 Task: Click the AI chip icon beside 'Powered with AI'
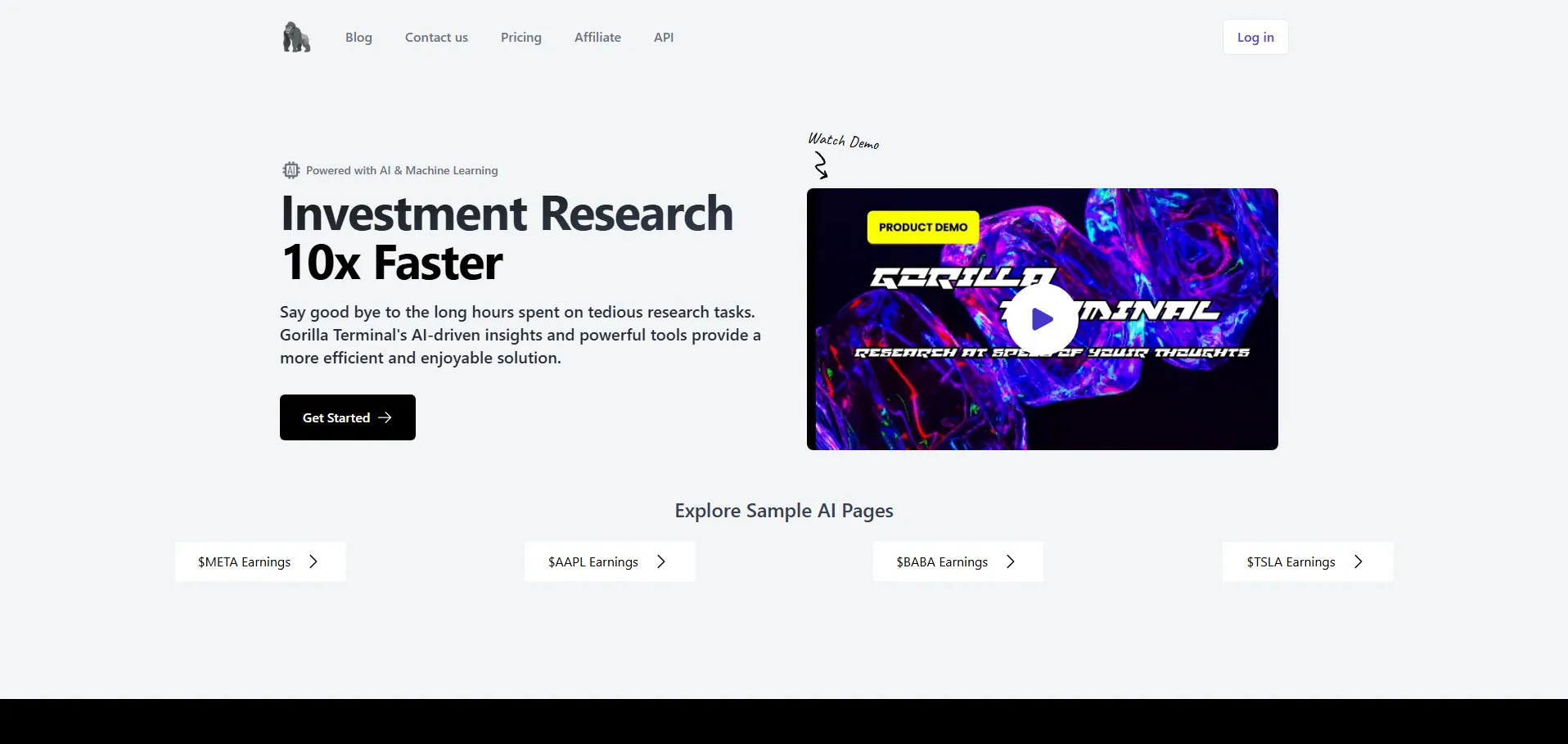pyautogui.click(x=291, y=170)
